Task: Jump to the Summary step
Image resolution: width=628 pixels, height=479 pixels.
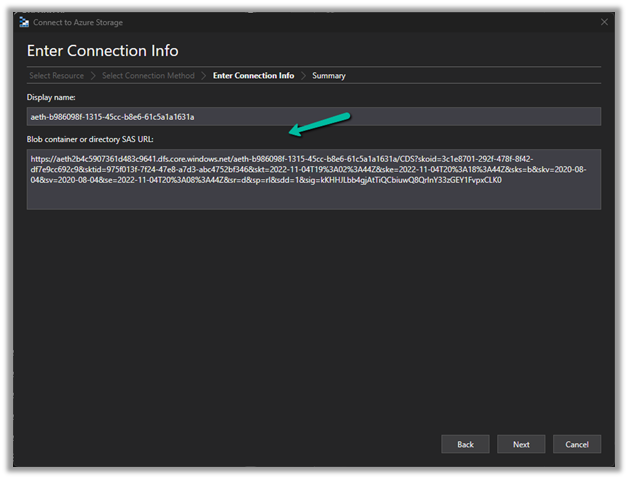Action: (x=329, y=75)
